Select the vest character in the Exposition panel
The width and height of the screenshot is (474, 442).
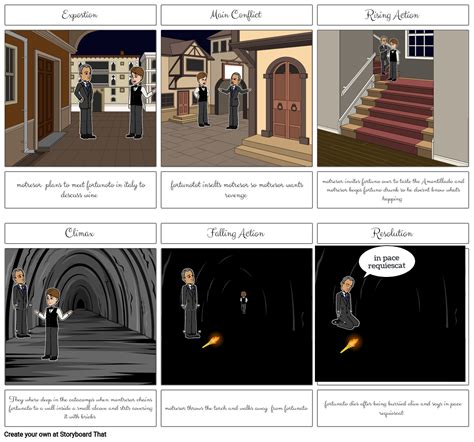139,102
